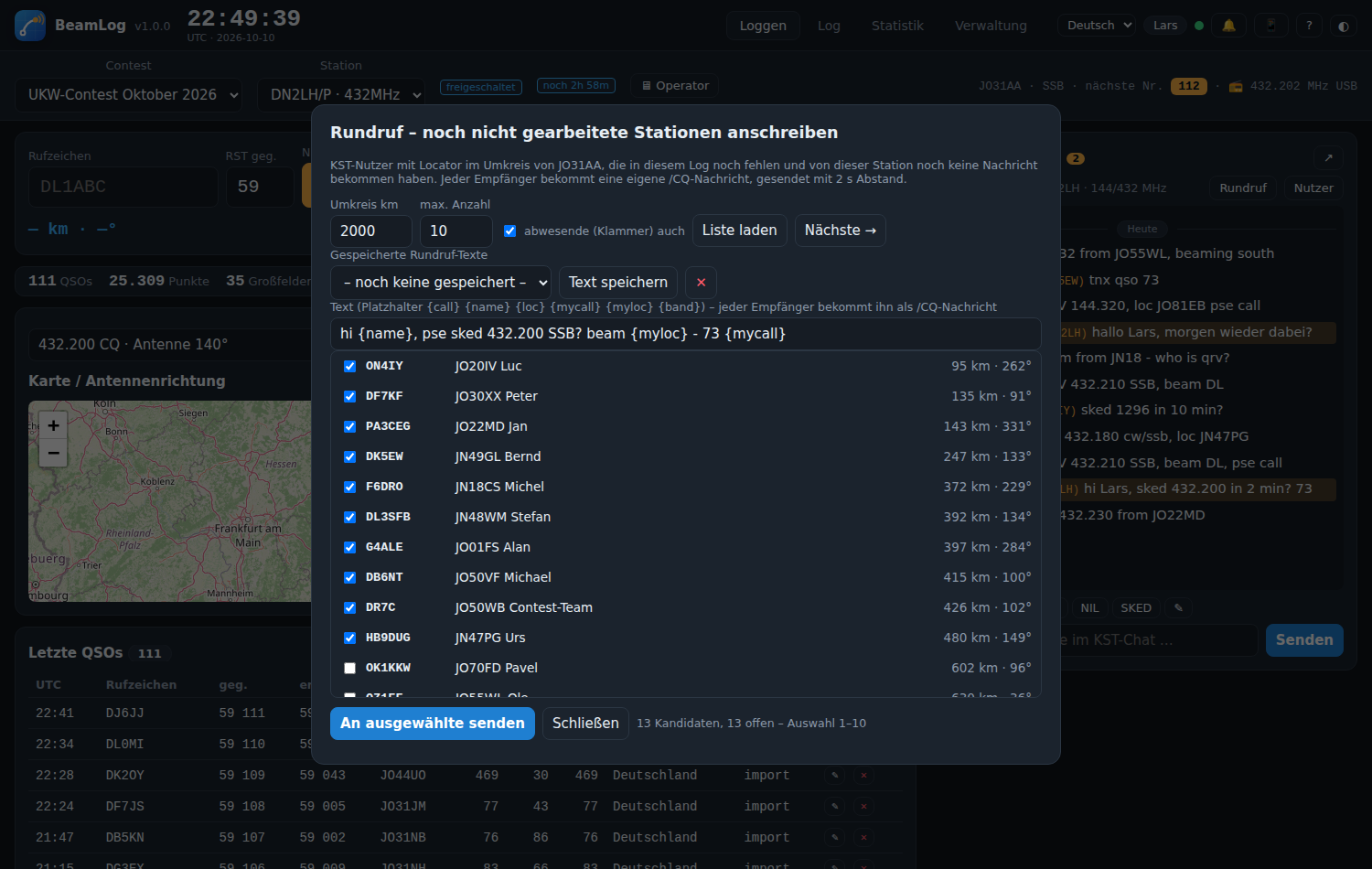Delete the DB5KN QSO row
This screenshot has width=1372, height=869.
(863, 838)
